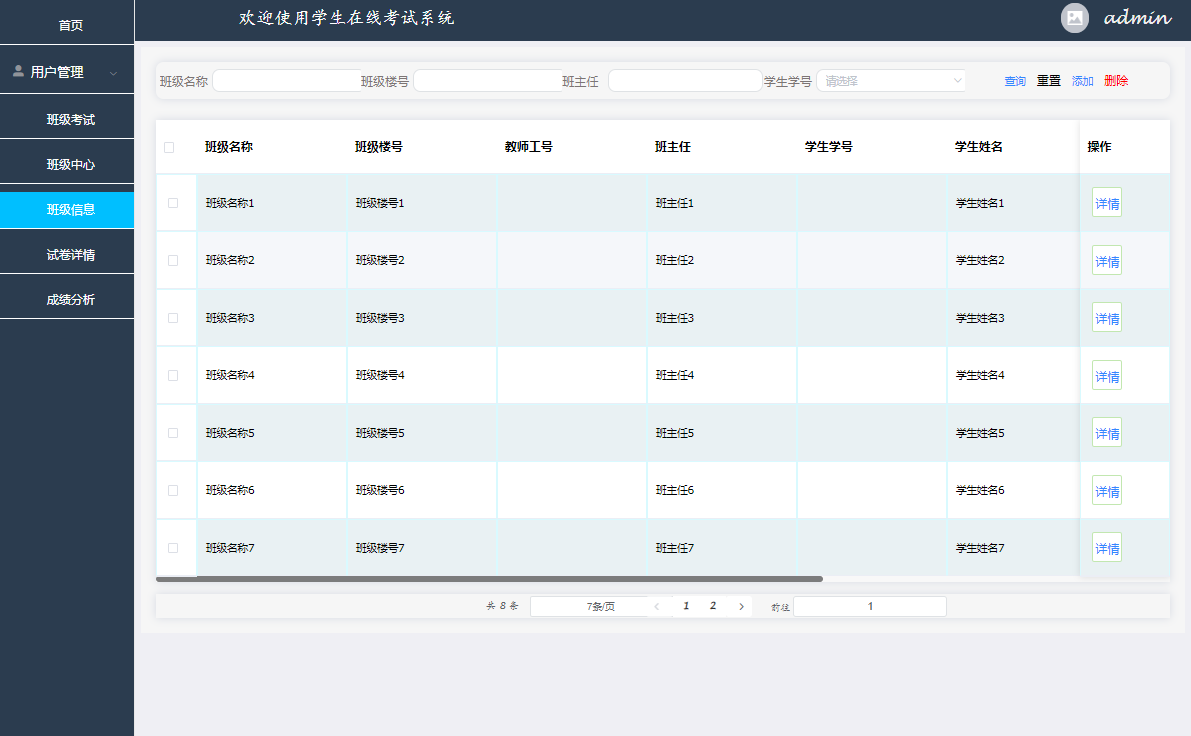Click the 班级楼号 column header

pyautogui.click(x=378, y=147)
